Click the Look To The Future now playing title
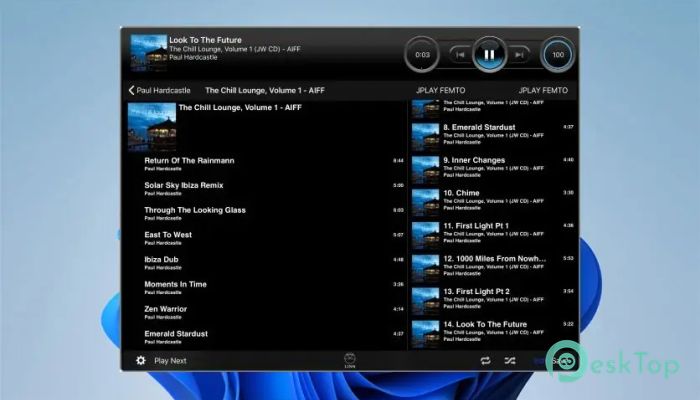 (205, 40)
